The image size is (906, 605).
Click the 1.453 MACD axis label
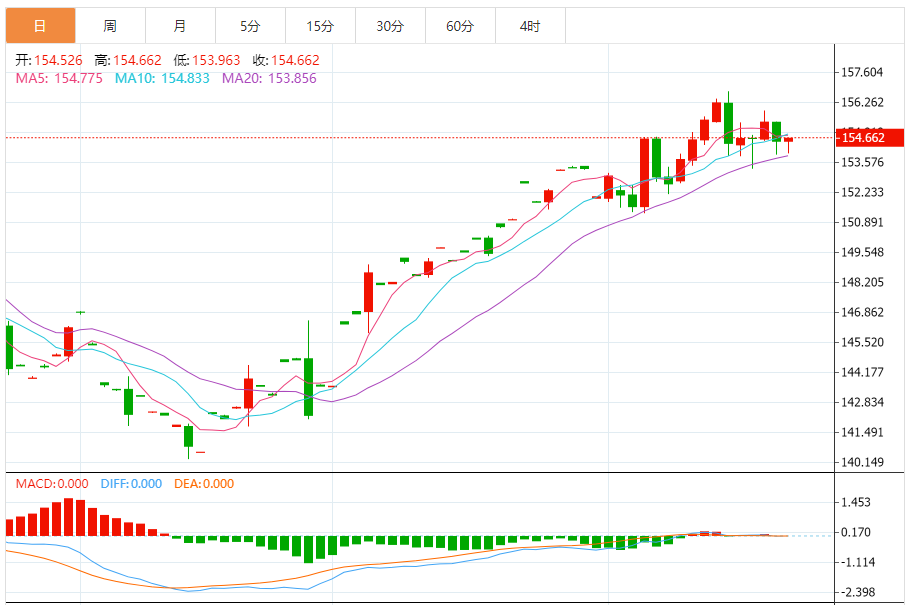pos(858,503)
